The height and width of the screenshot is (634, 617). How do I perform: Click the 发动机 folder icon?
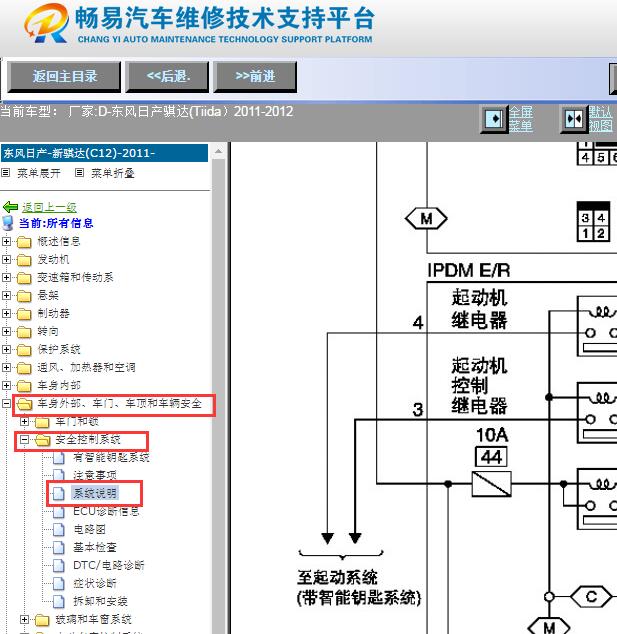click(x=24, y=260)
